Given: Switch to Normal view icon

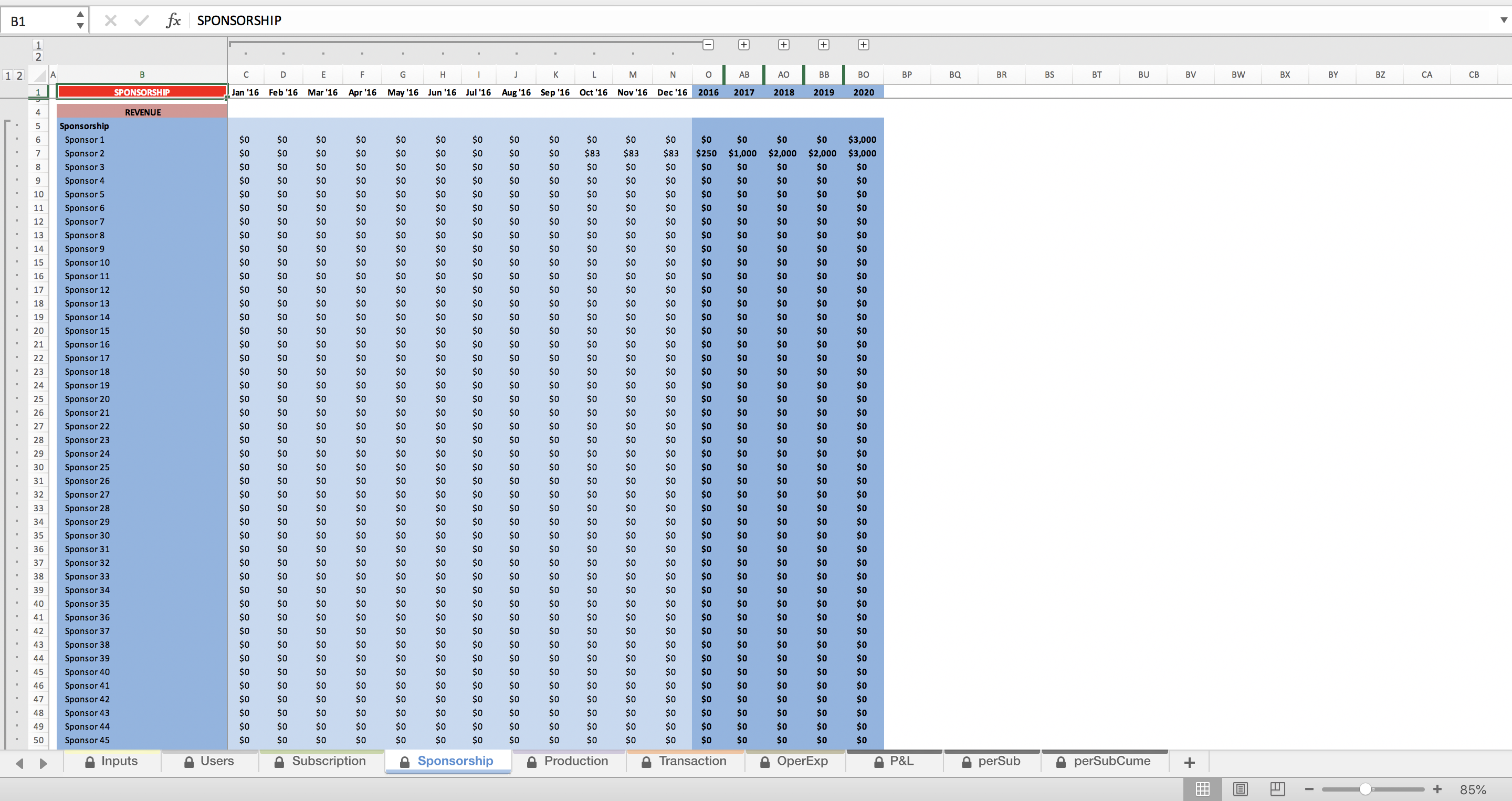Looking at the screenshot, I should [x=1202, y=789].
